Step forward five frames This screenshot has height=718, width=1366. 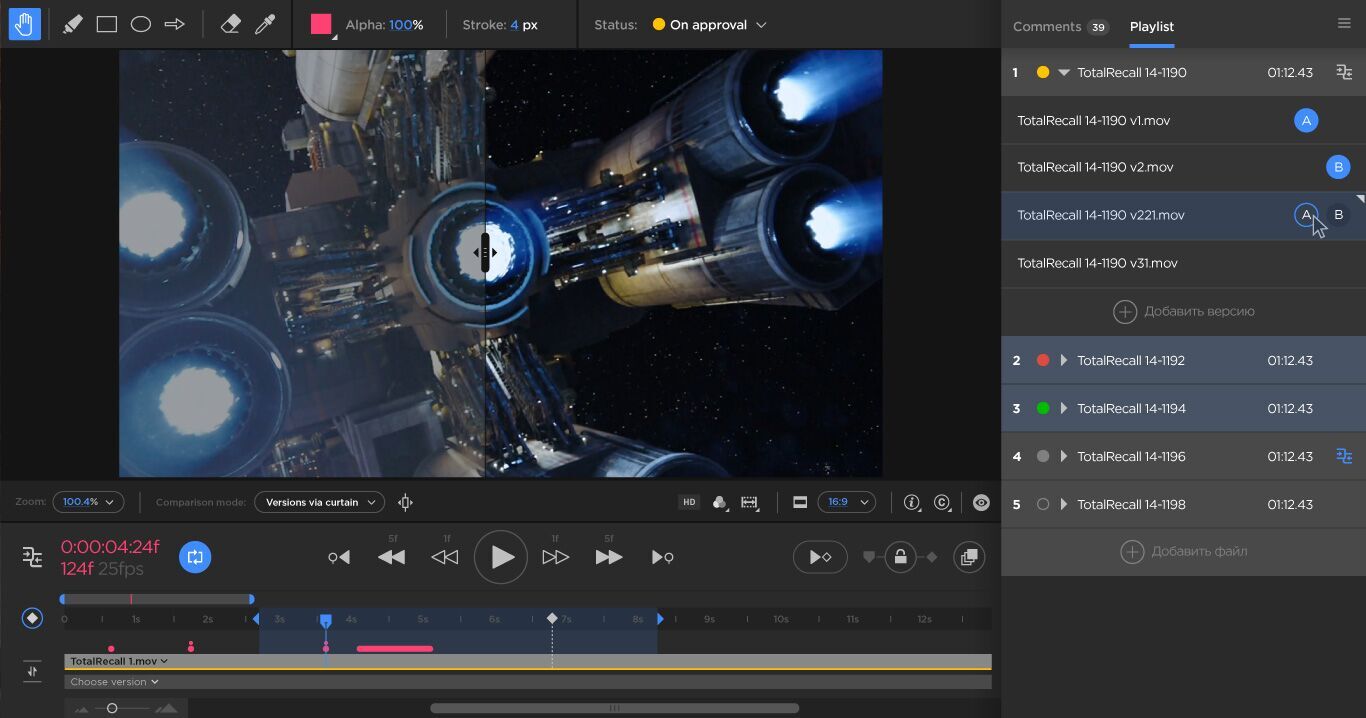coord(608,557)
